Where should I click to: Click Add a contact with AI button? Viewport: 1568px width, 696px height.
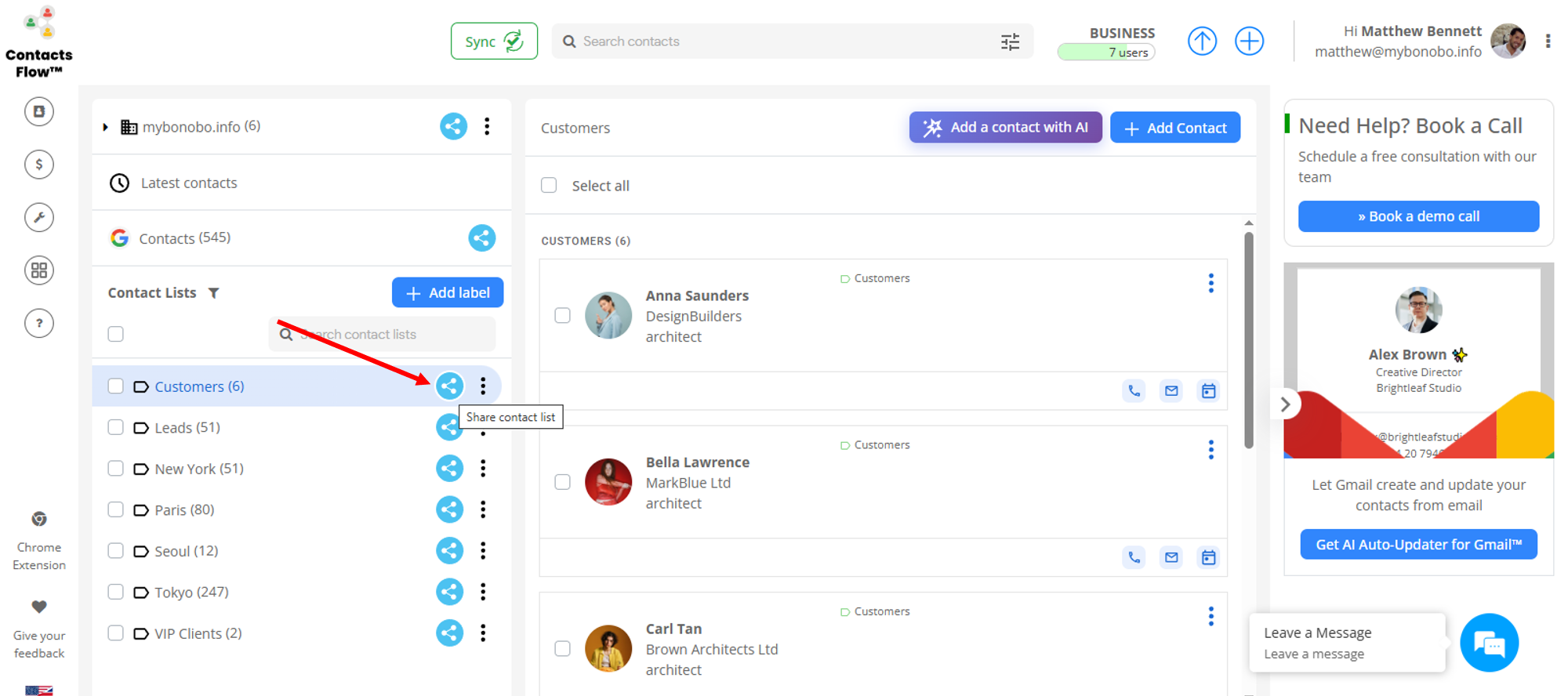[x=1005, y=128]
